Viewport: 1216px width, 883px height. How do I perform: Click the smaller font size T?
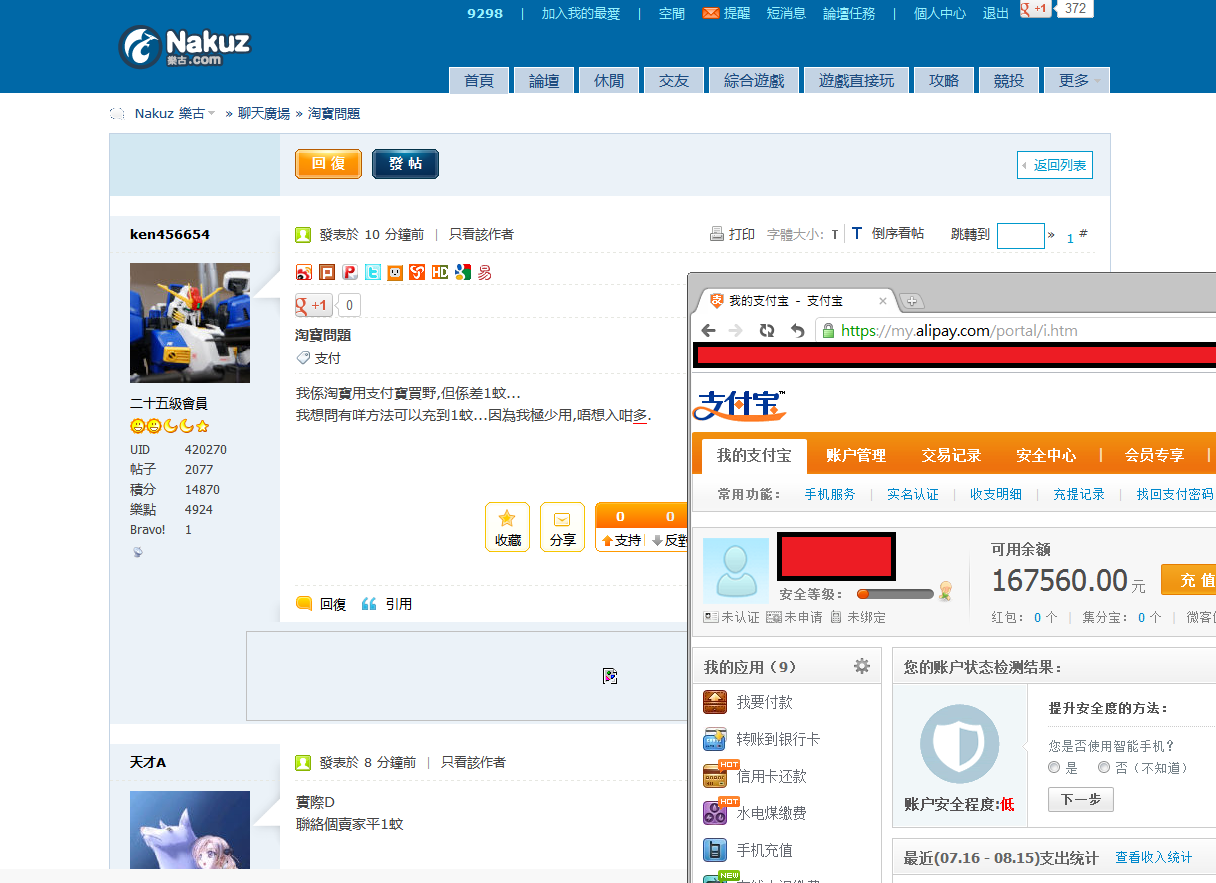834,235
